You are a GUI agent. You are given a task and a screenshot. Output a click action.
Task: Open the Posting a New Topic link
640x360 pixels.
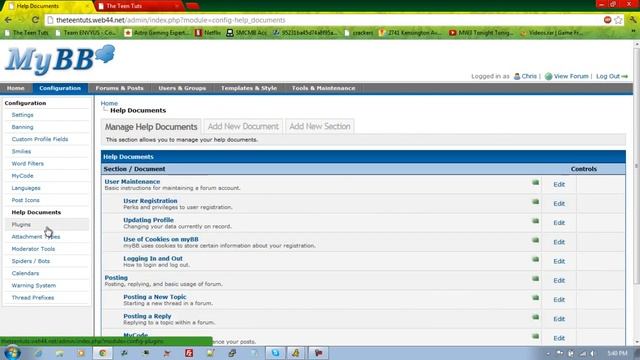155,297
